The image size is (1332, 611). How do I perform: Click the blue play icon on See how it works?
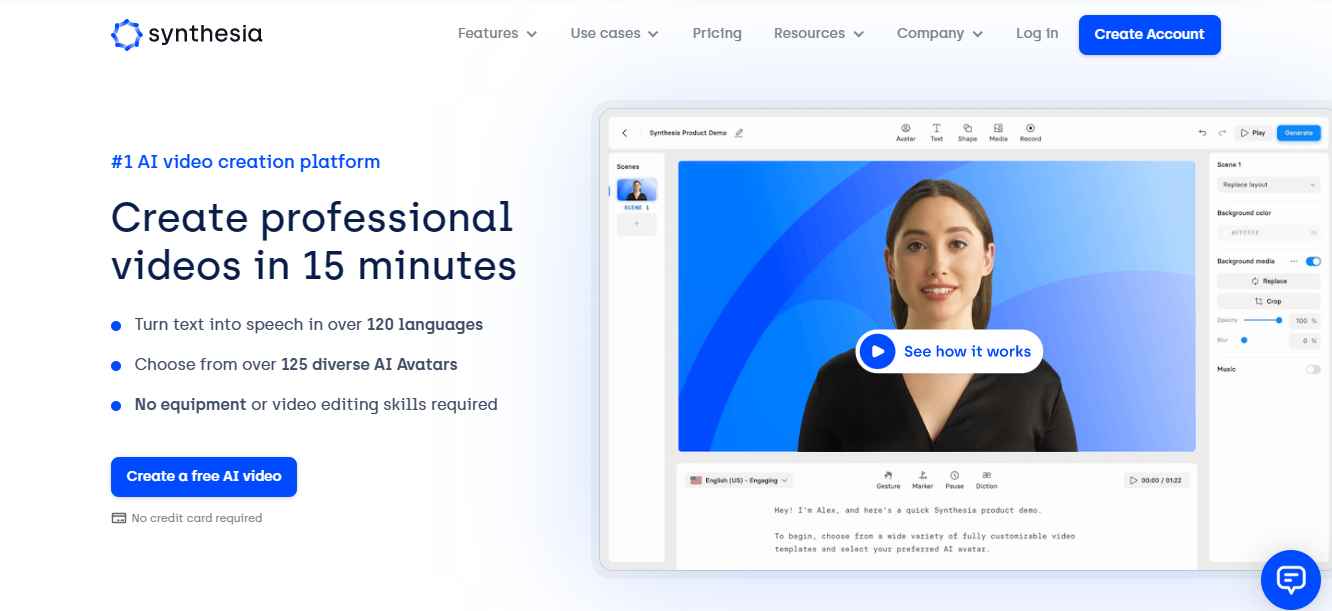pyautogui.click(x=877, y=351)
